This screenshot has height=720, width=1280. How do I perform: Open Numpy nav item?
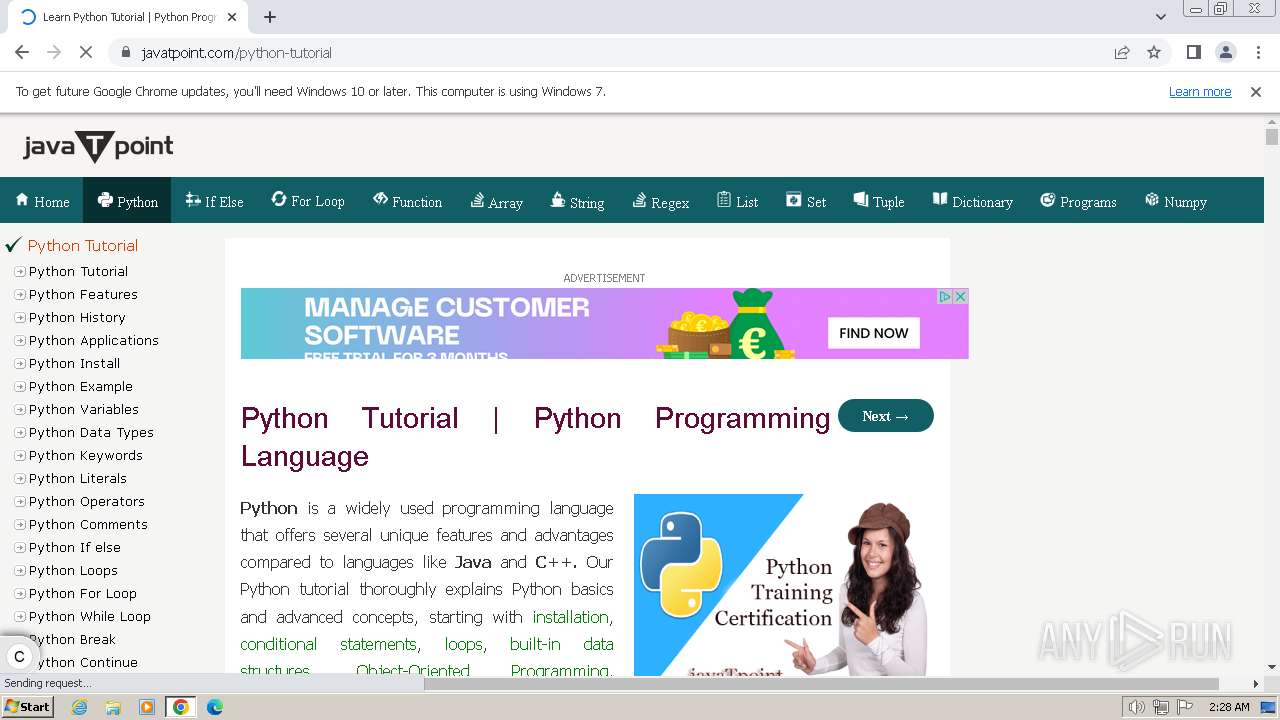click(x=1176, y=201)
